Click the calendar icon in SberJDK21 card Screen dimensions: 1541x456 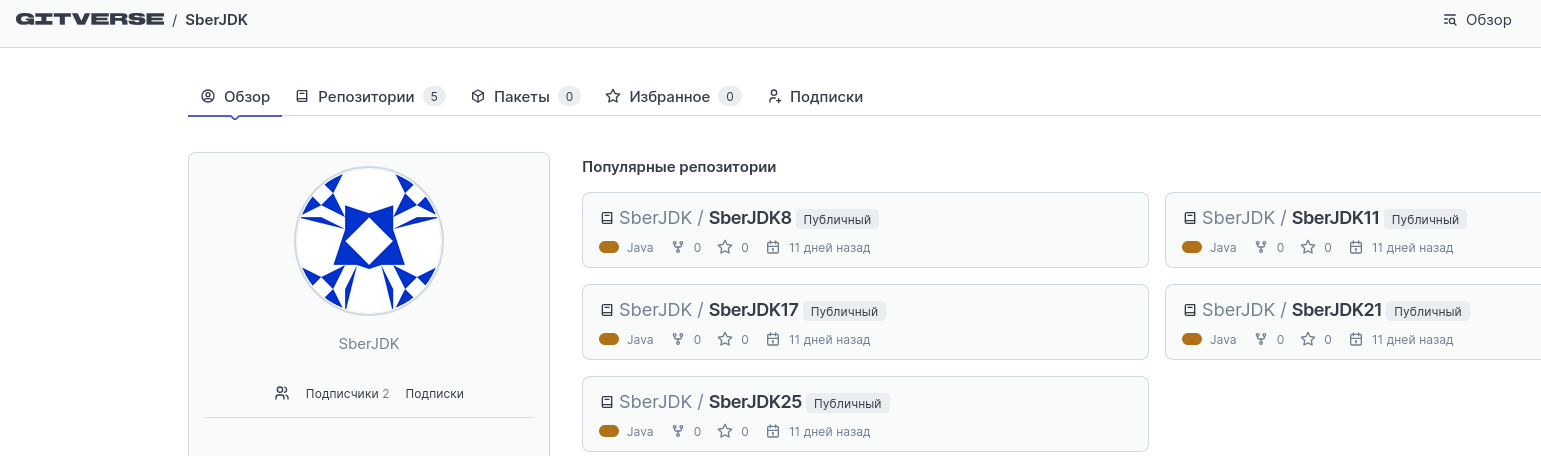click(x=1356, y=339)
